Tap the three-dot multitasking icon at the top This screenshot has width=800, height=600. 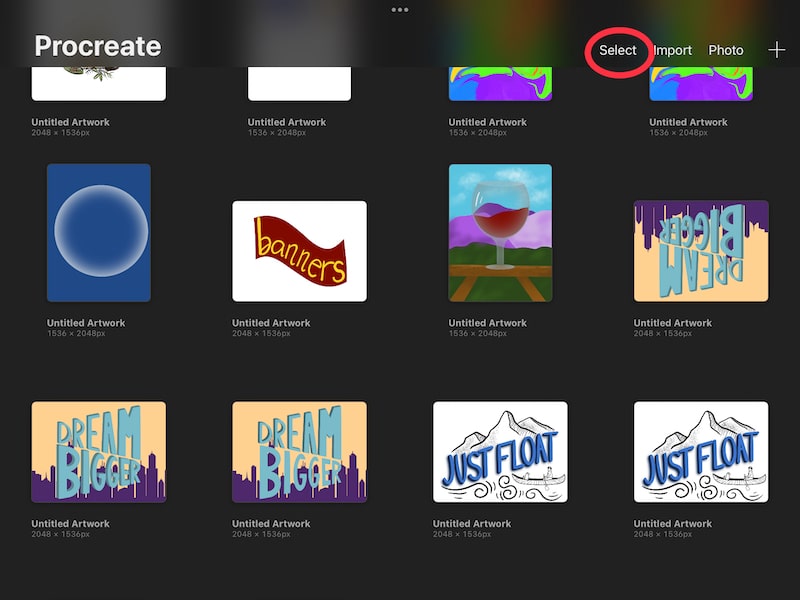pos(400,10)
